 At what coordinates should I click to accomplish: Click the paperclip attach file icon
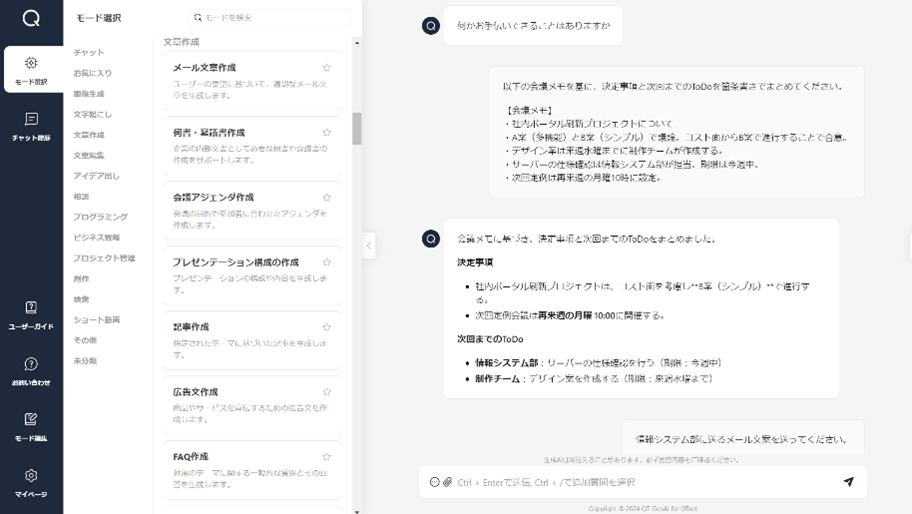click(448, 482)
